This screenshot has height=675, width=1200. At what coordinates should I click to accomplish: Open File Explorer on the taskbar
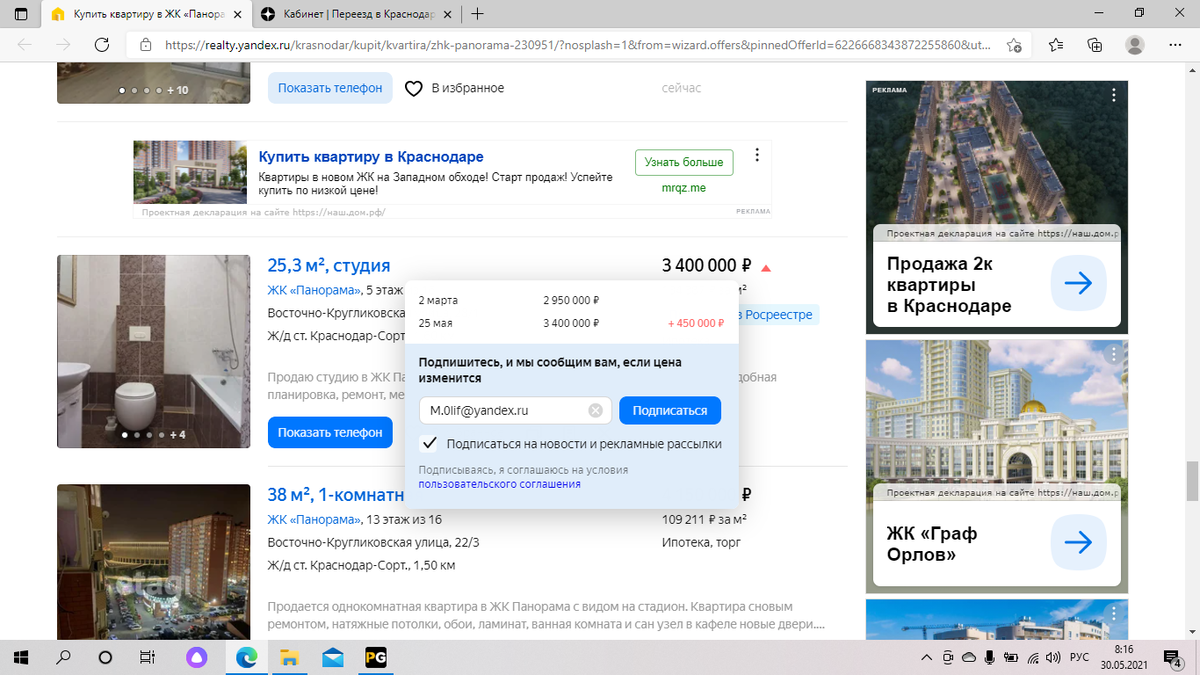coord(289,657)
